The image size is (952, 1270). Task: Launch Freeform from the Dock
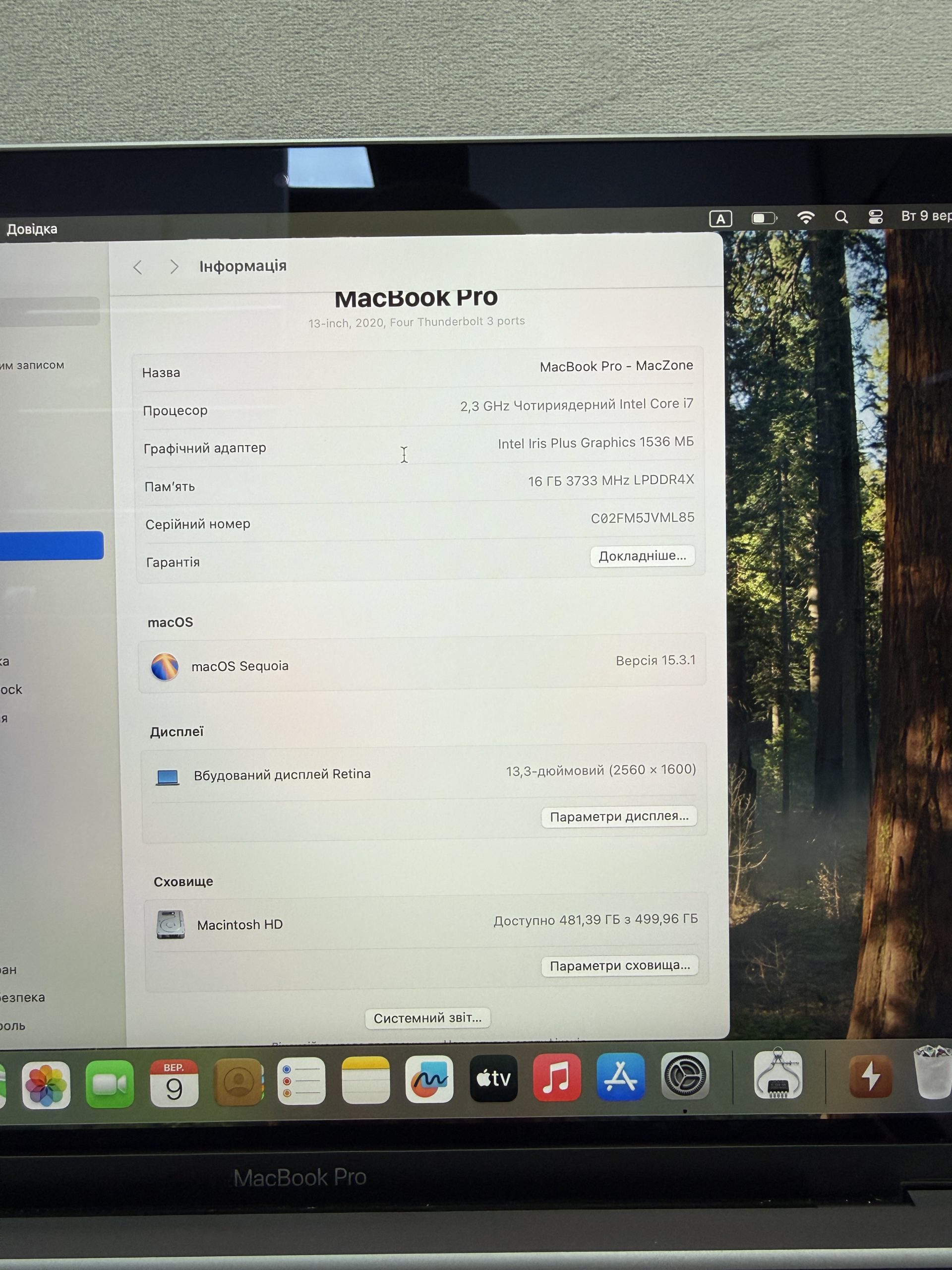[x=429, y=1079]
